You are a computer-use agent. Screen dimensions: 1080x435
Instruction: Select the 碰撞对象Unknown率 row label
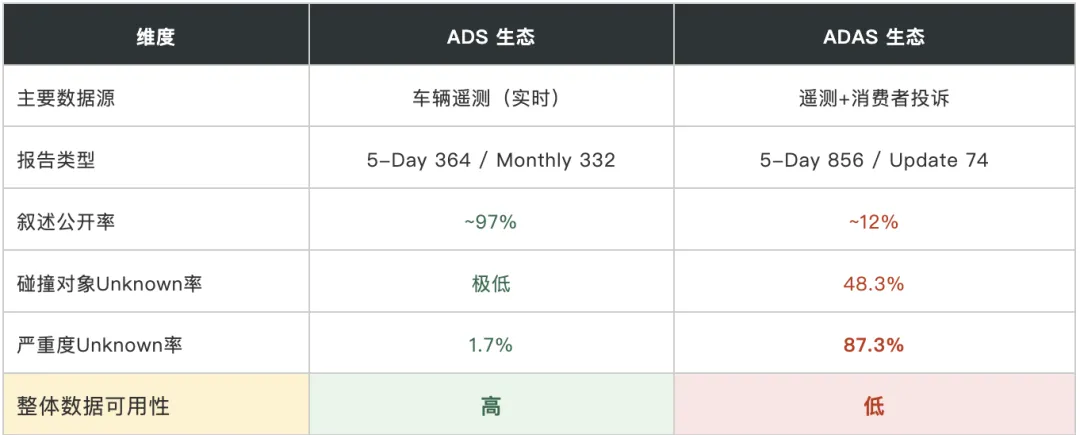tap(110, 284)
